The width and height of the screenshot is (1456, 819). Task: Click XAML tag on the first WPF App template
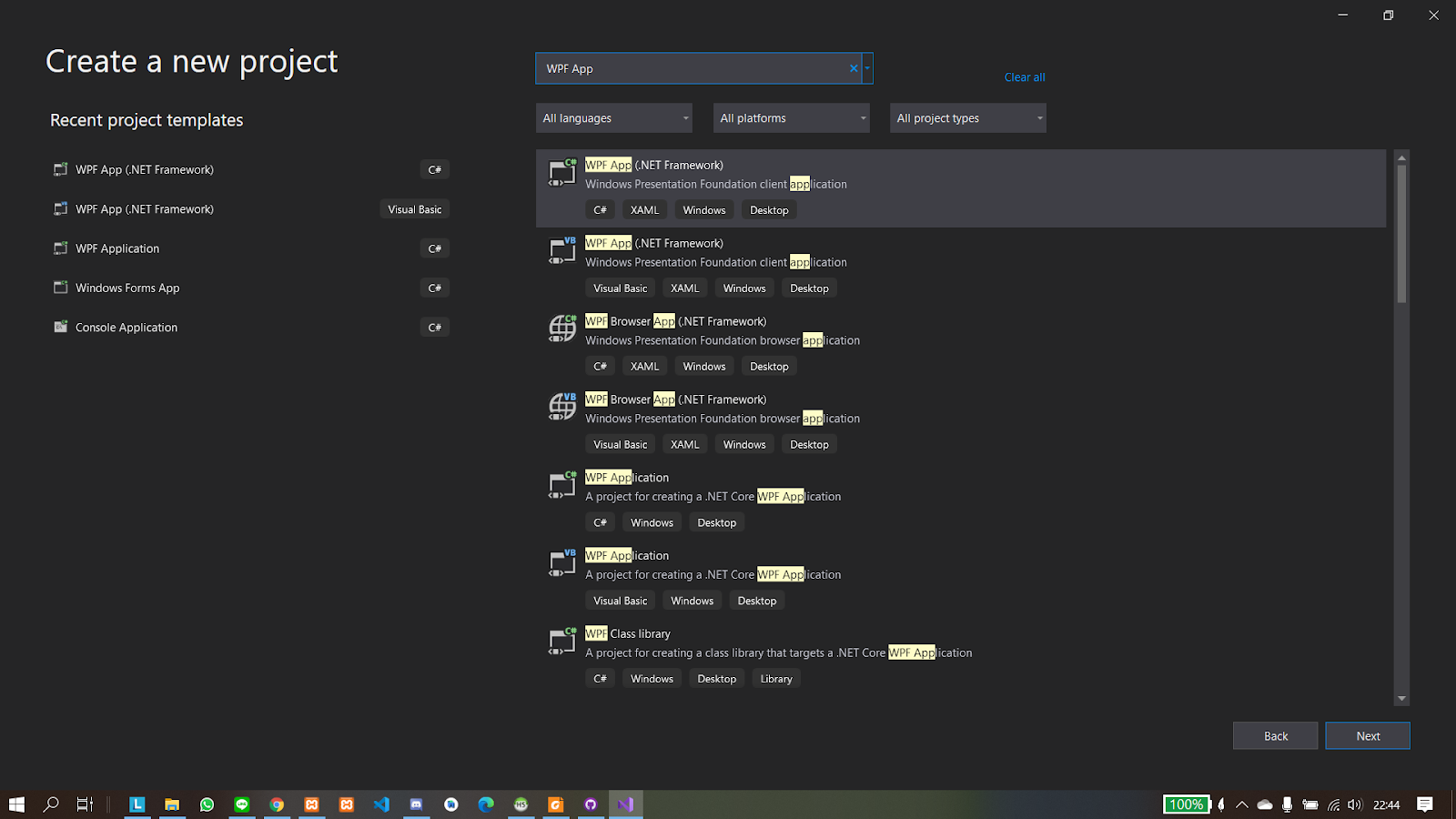pos(644,210)
